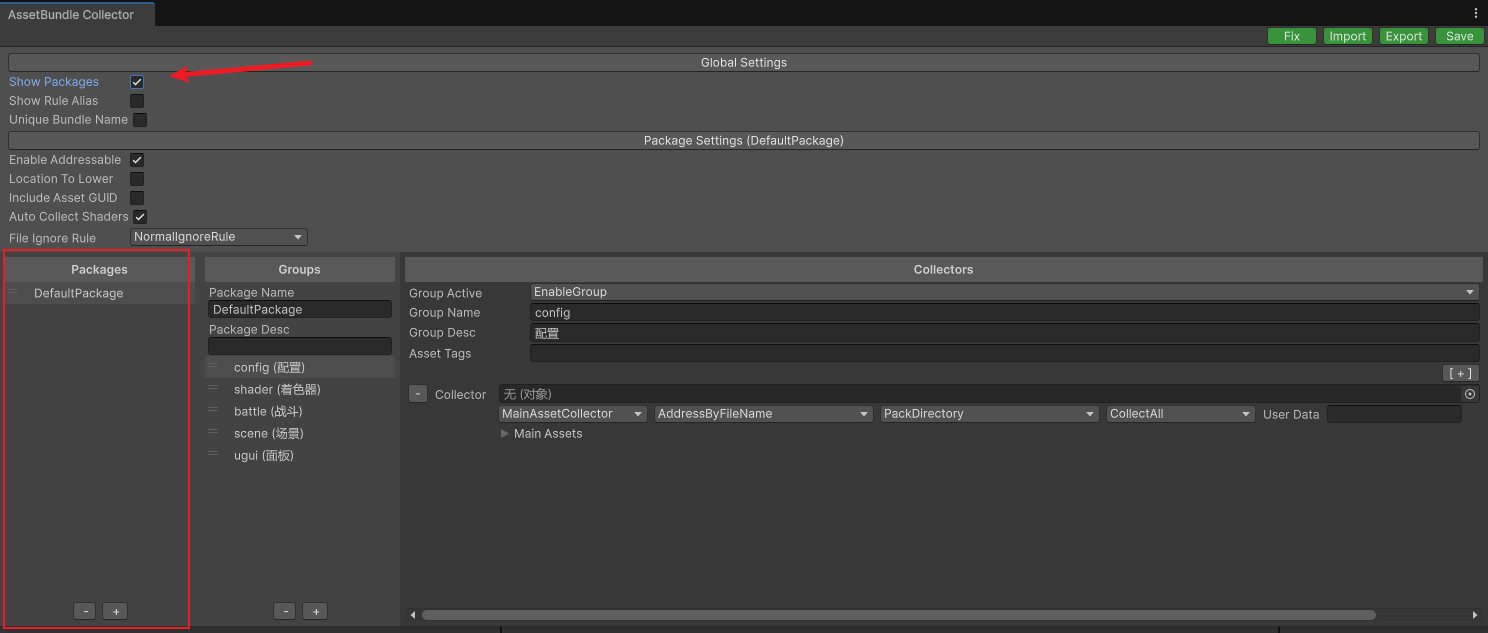Viewport: 1488px width, 633px height.
Task: Select DefaultPackage in Packages list
Action: coord(98,293)
